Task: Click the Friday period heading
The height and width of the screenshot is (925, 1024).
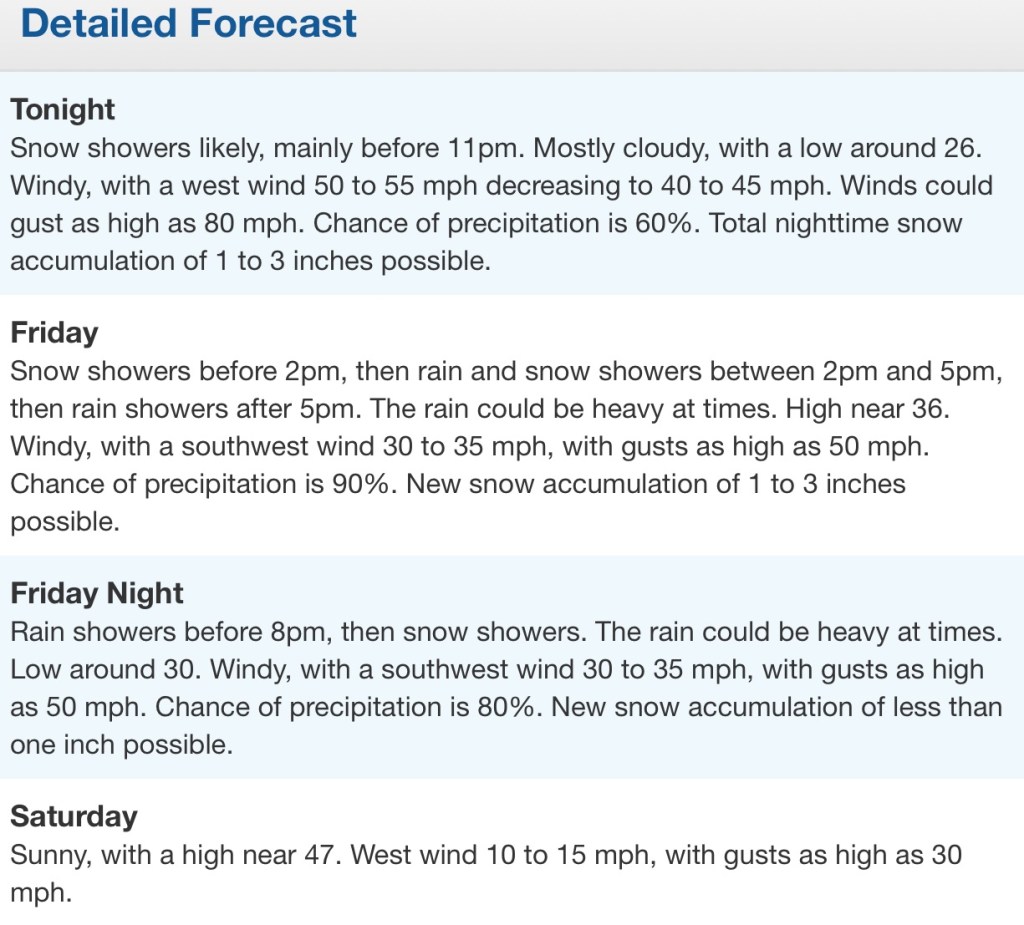Action: click(54, 332)
